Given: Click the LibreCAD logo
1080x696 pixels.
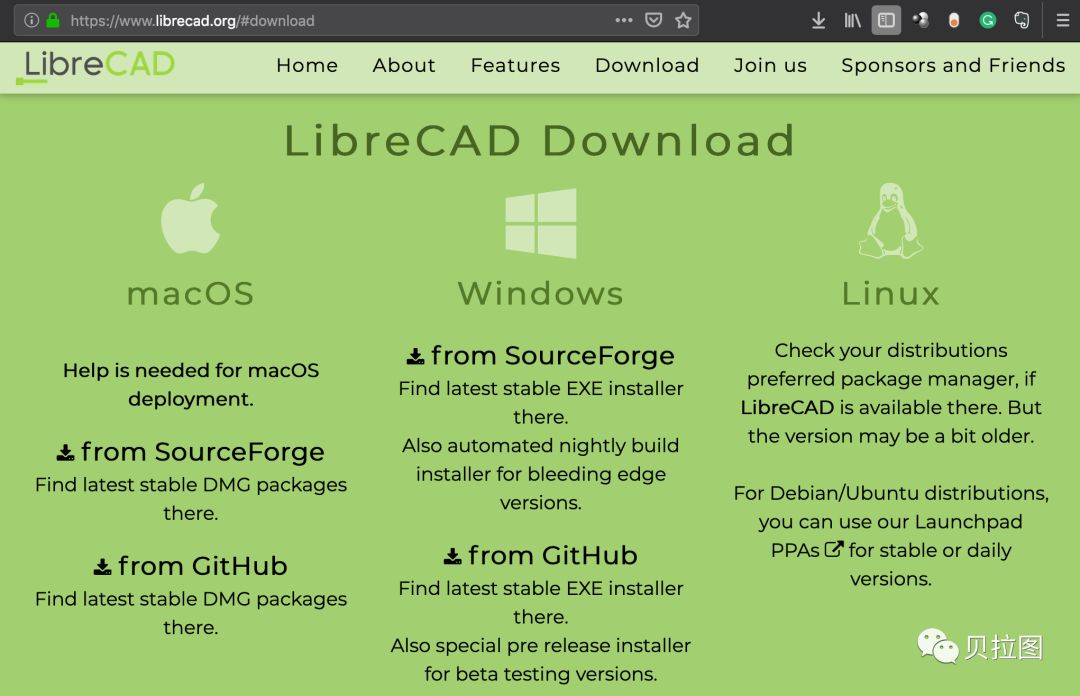Looking at the screenshot, I should click(96, 66).
